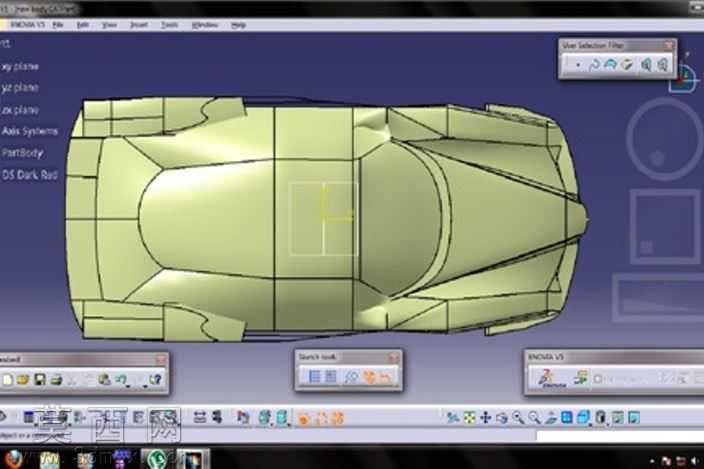Open the ENOVIA V5 menu
The width and height of the screenshot is (704, 469).
click(27, 25)
